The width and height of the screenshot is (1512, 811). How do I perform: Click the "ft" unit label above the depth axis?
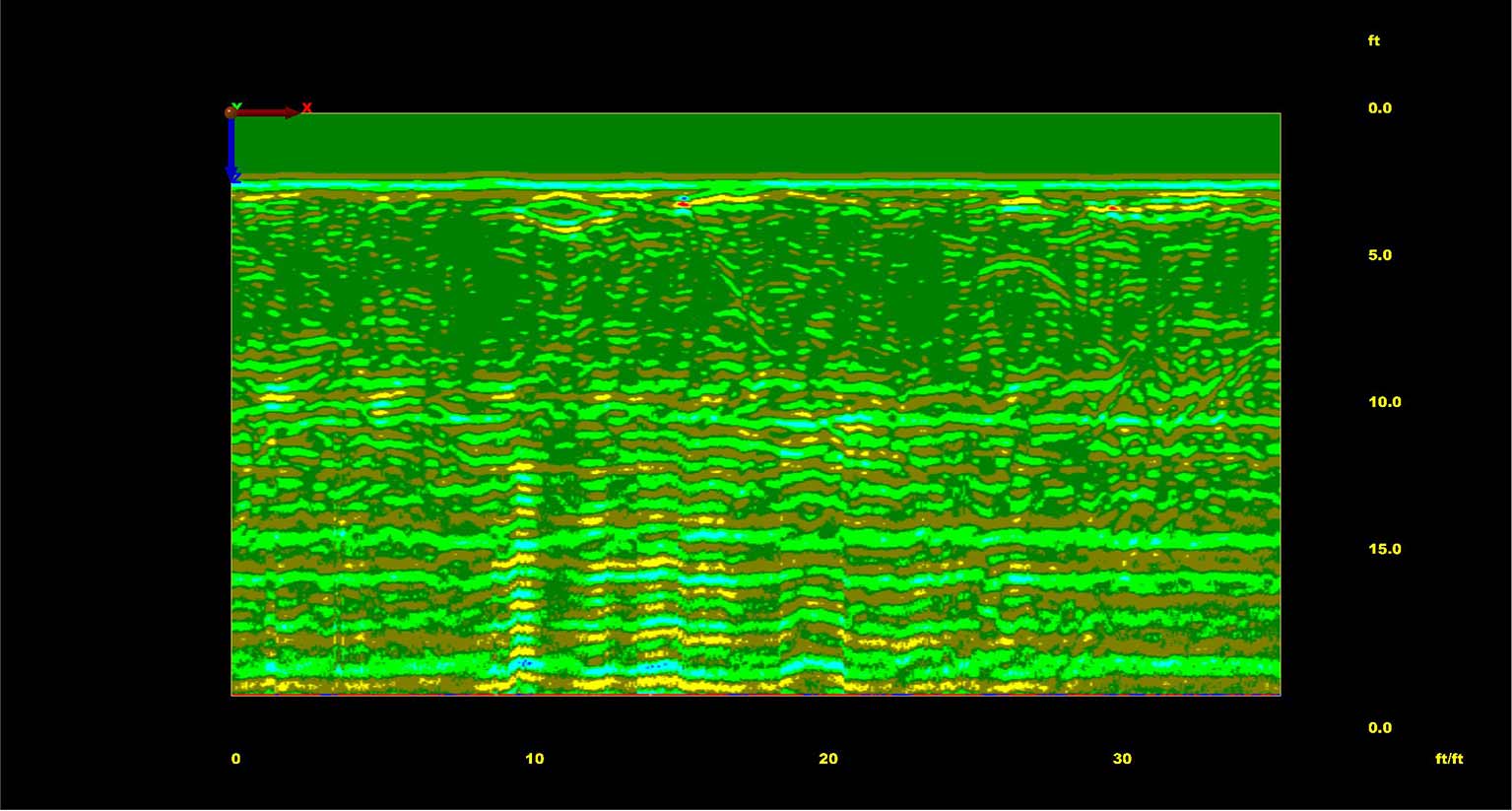click(x=1374, y=40)
